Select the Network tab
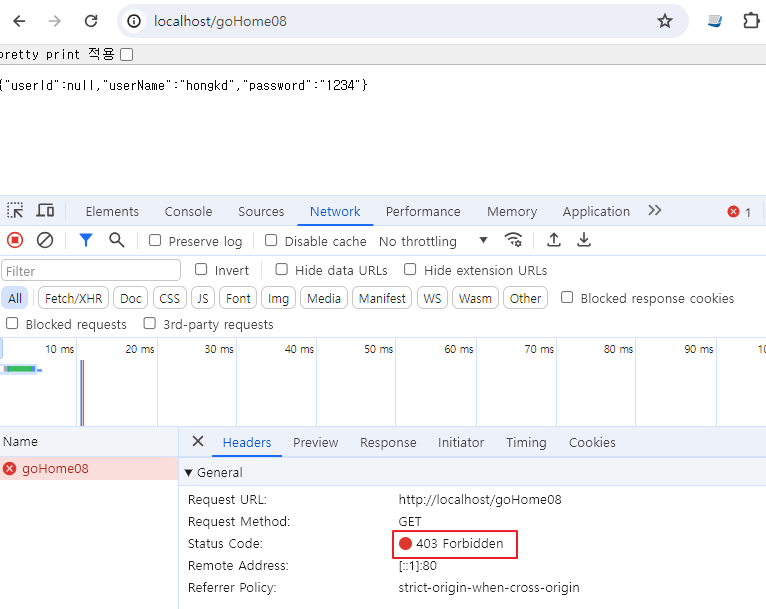 click(335, 211)
